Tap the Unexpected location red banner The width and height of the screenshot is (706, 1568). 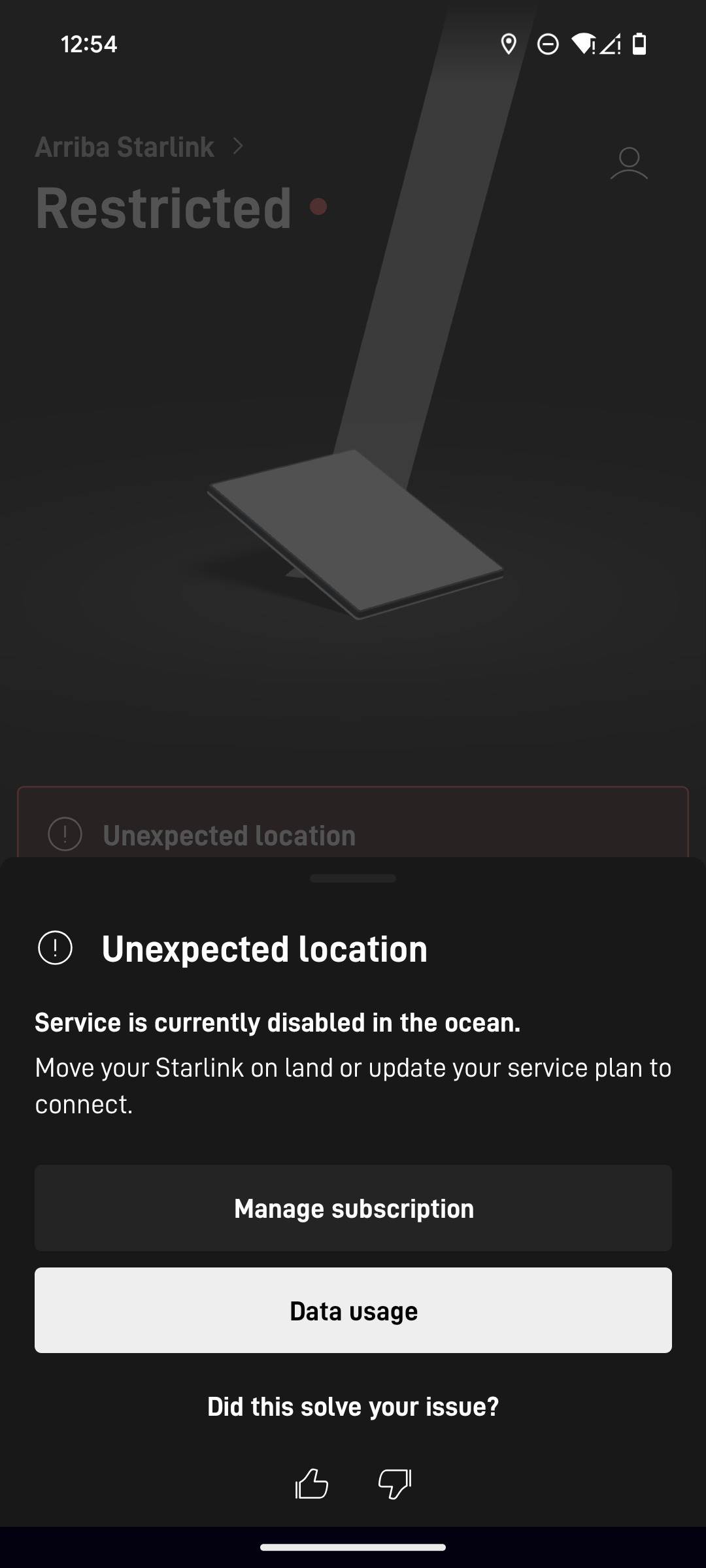[353, 822]
